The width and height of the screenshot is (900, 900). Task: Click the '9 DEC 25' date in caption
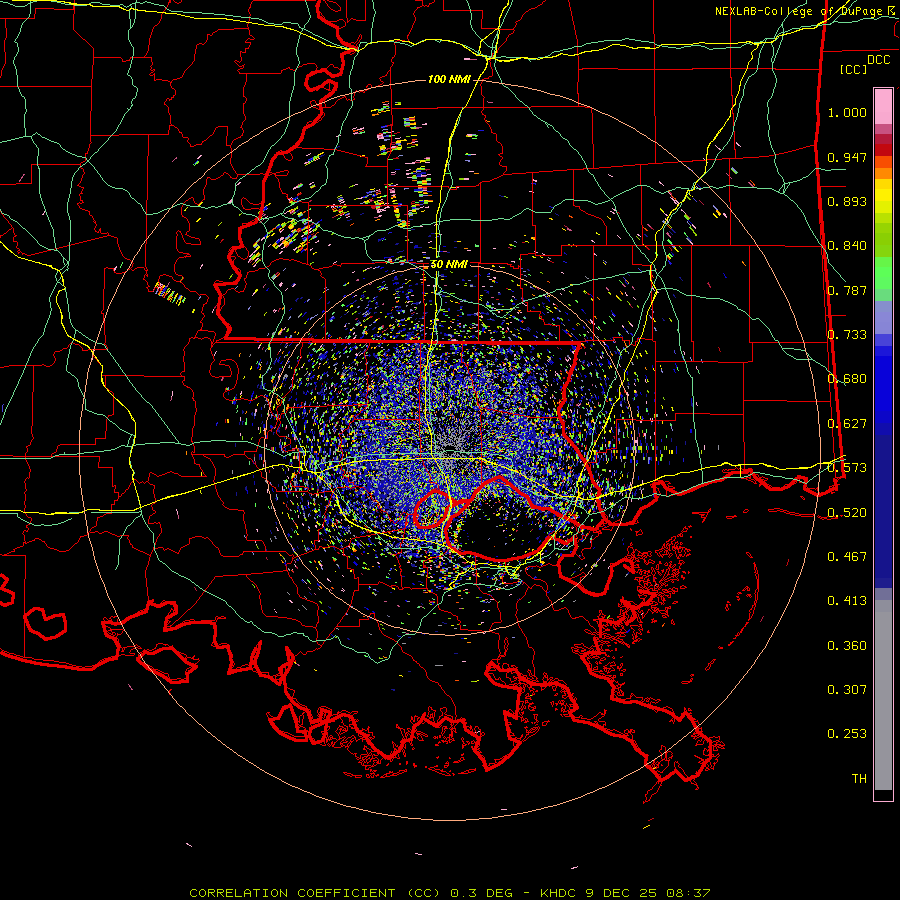623,893
